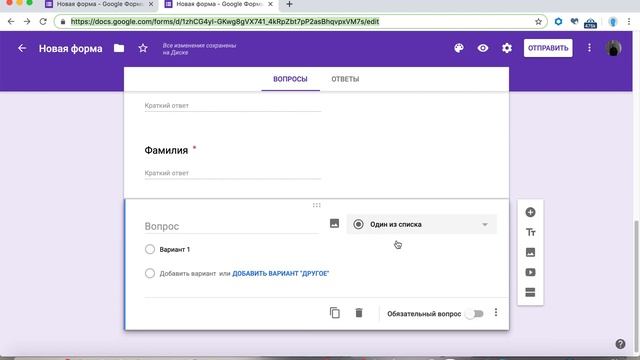Image resolution: width=640 pixels, height=360 pixels.
Task: Add video from side toolbar
Action: (x=530, y=272)
